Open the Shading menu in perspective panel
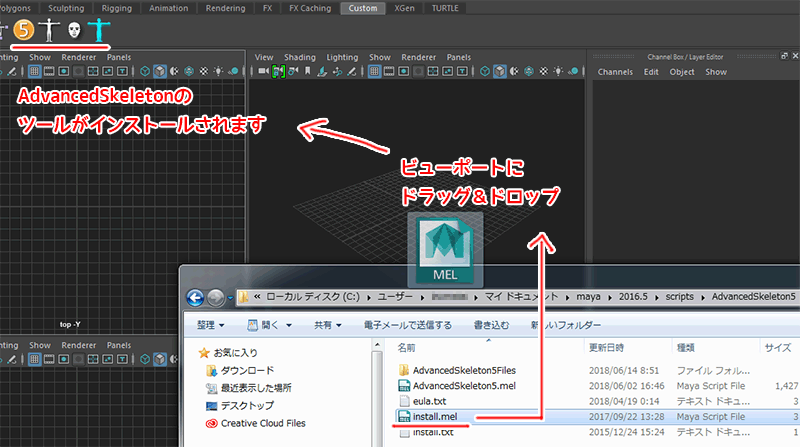This screenshot has height=447, width=800. [x=299, y=57]
